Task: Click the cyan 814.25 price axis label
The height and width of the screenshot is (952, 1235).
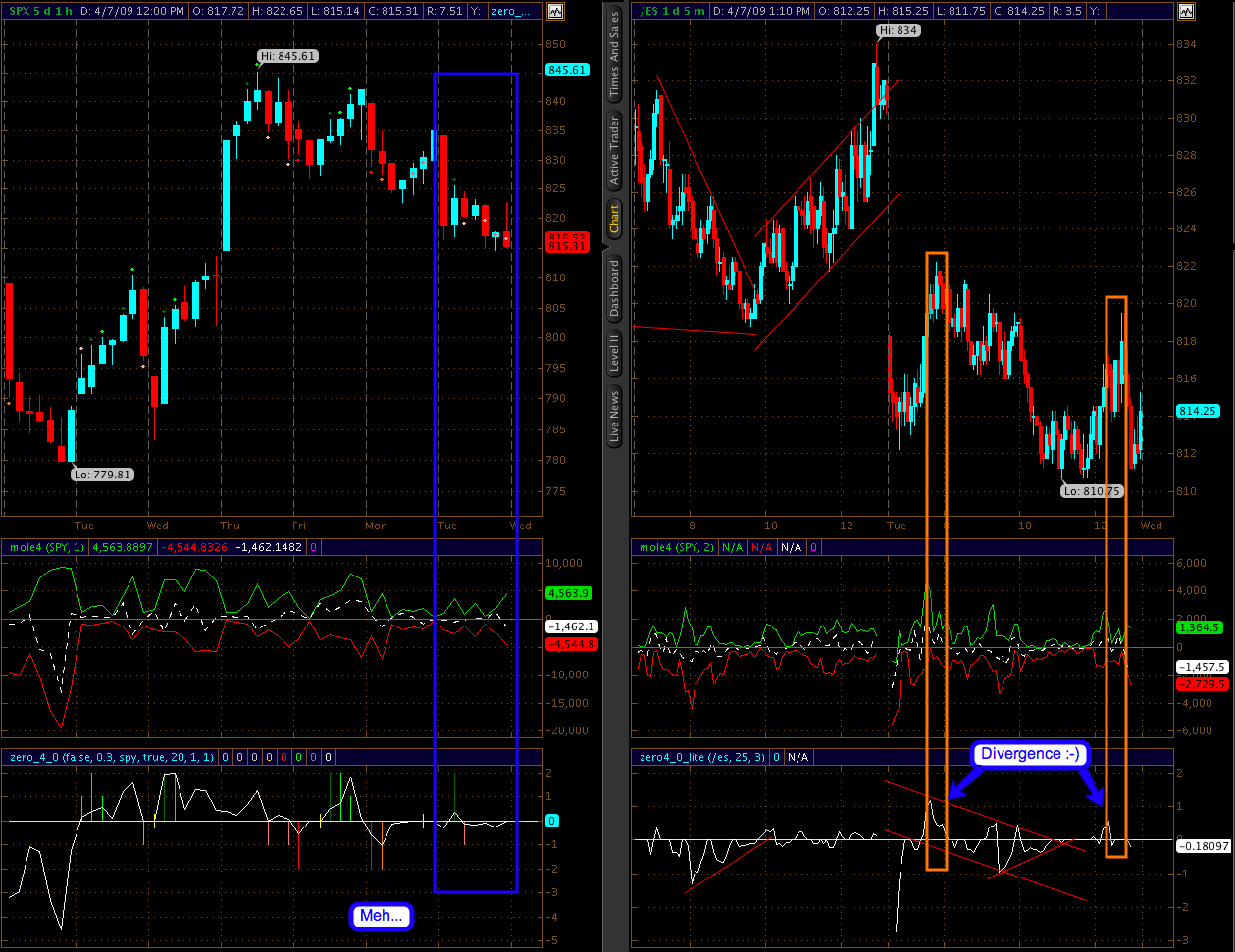Action: coord(1197,412)
